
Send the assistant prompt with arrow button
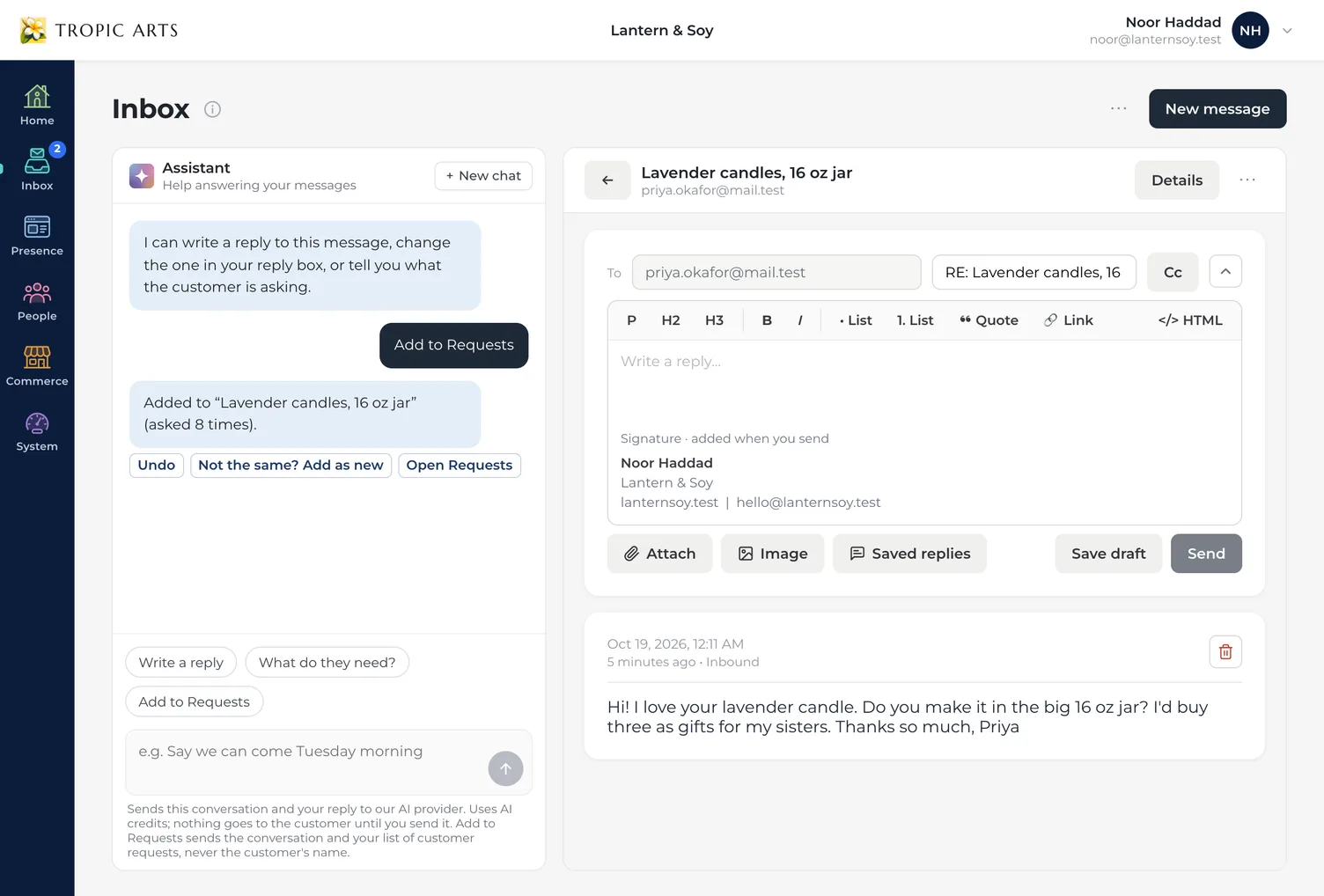point(505,768)
